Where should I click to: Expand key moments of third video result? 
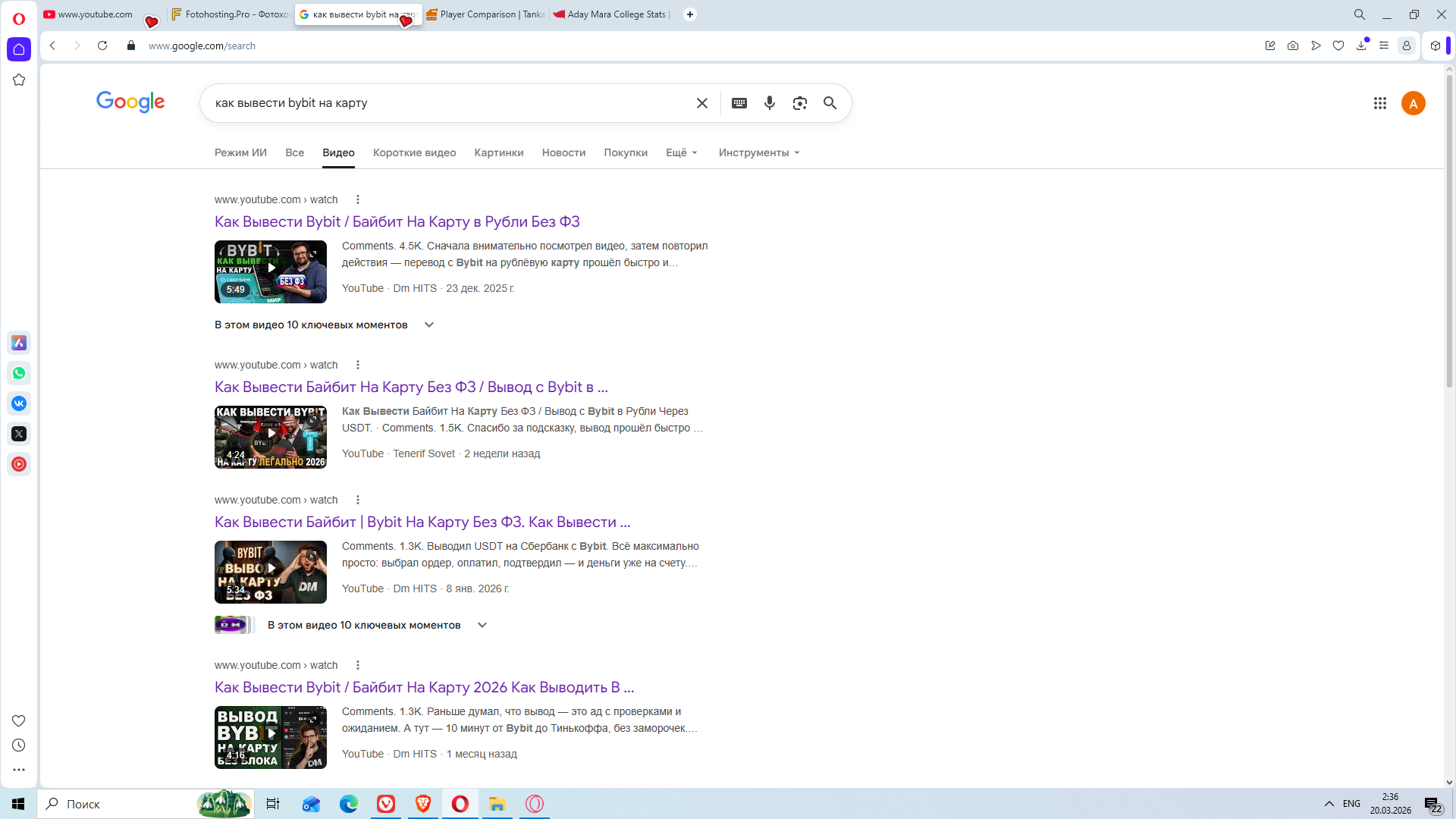click(482, 625)
